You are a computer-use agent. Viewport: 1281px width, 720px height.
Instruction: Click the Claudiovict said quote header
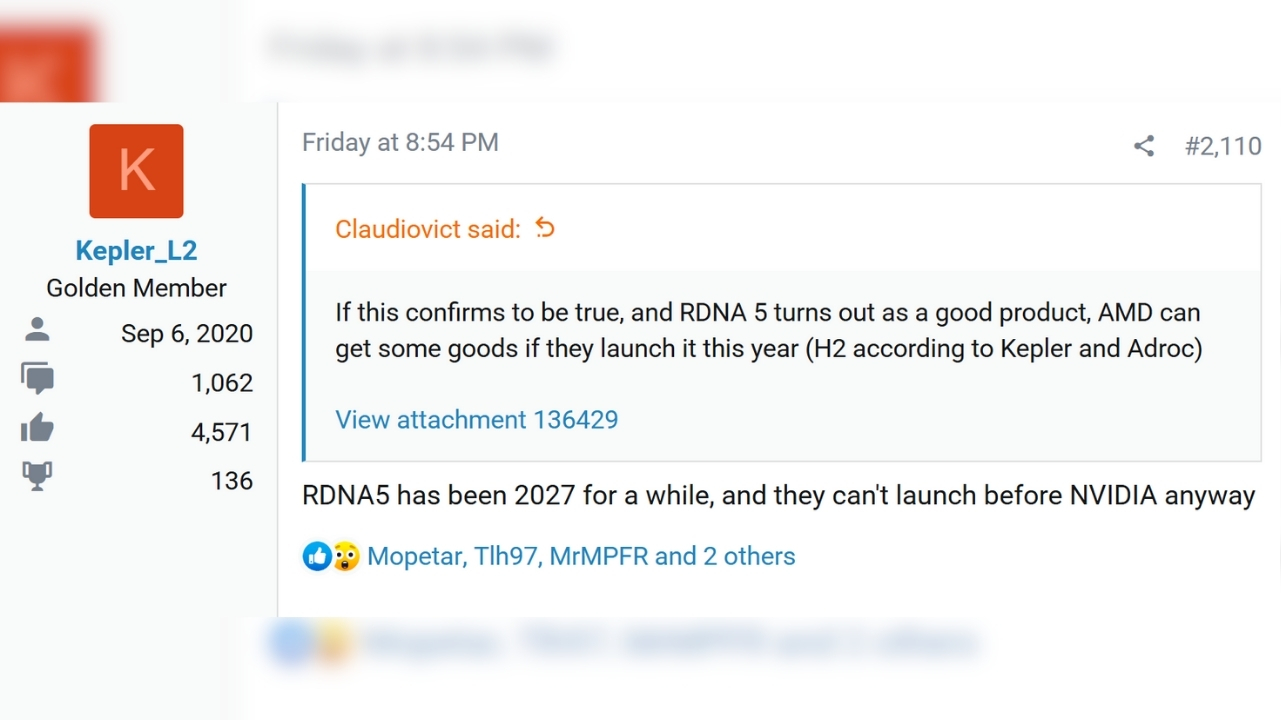[427, 229]
